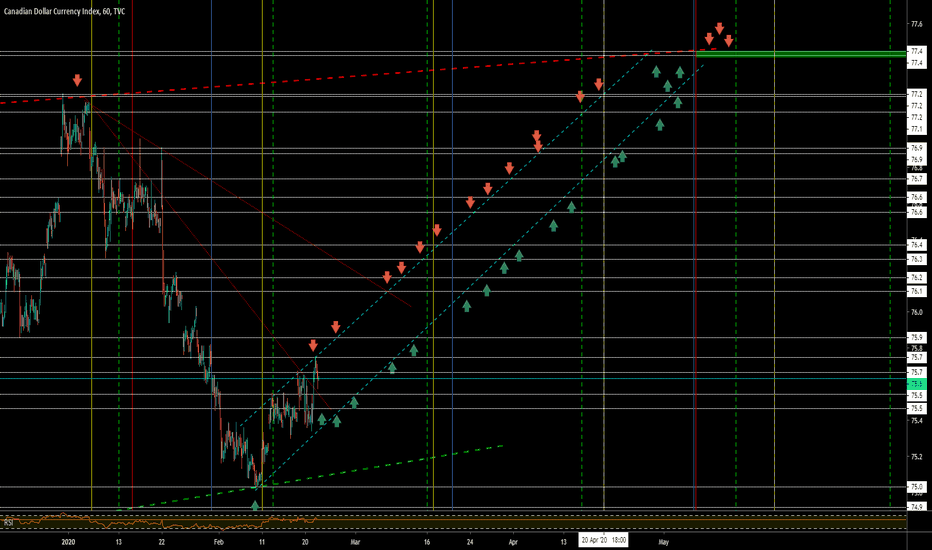
Task: Click the 2020 label on the time axis
Action: [68, 542]
